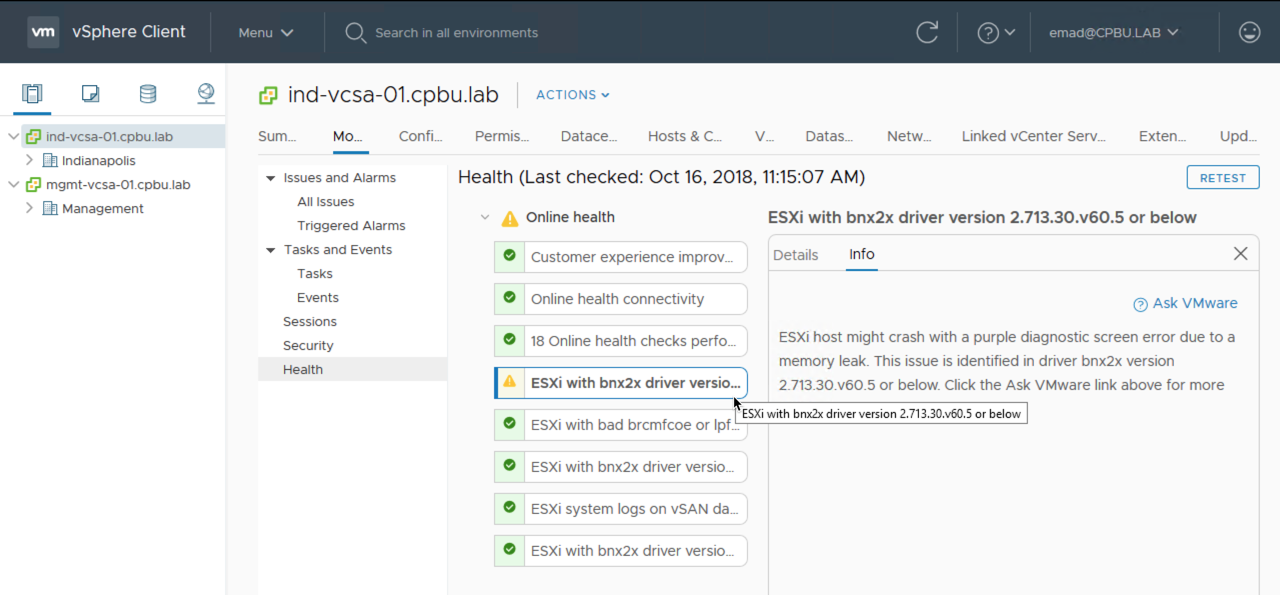Click the refresh icon in top bar
This screenshot has width=1280, height=595.
(x=927, y=32)
